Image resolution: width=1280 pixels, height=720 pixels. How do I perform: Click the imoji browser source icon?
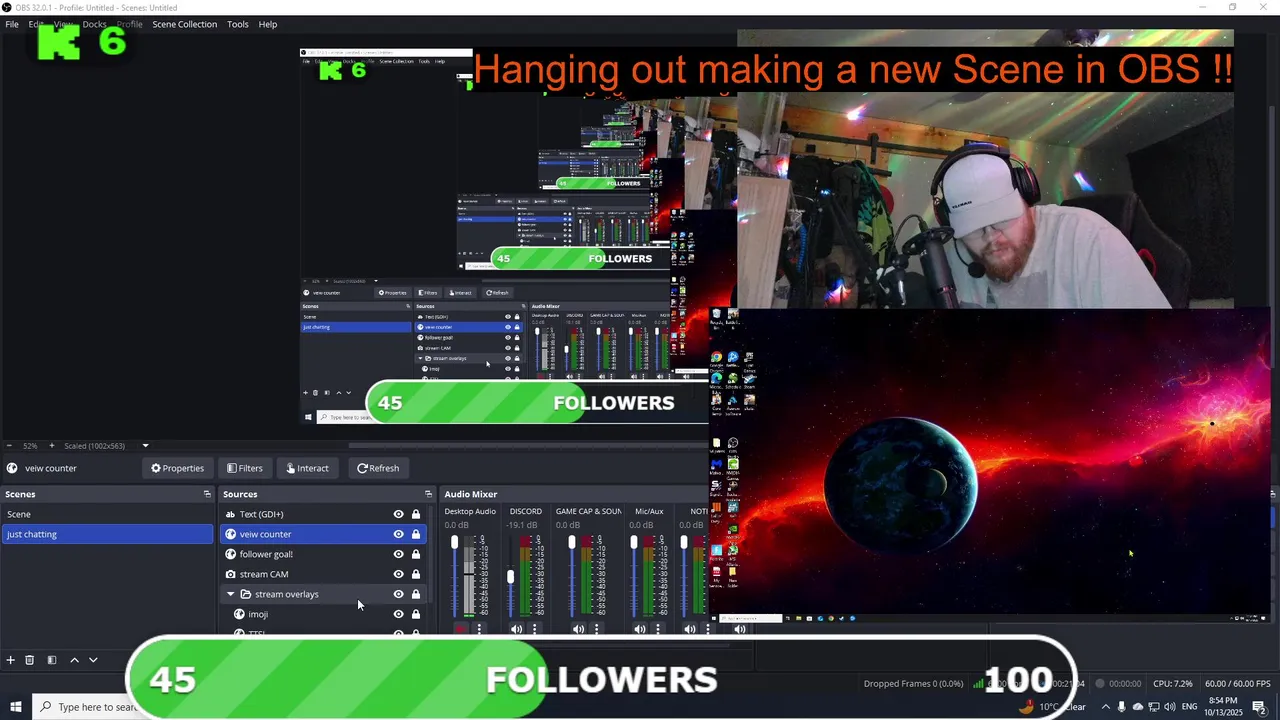[239, 614]
